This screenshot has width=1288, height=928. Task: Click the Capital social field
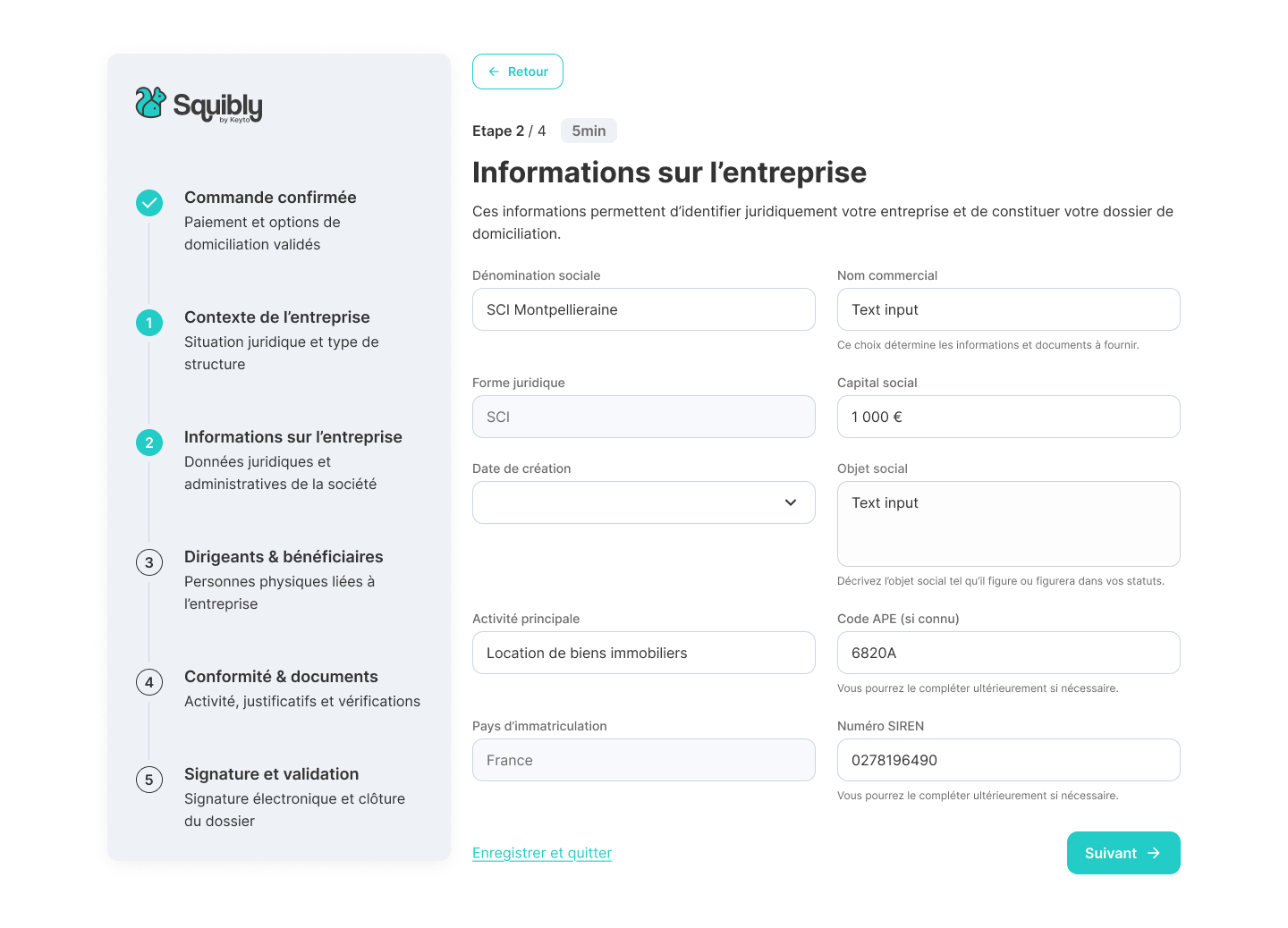1008,417
